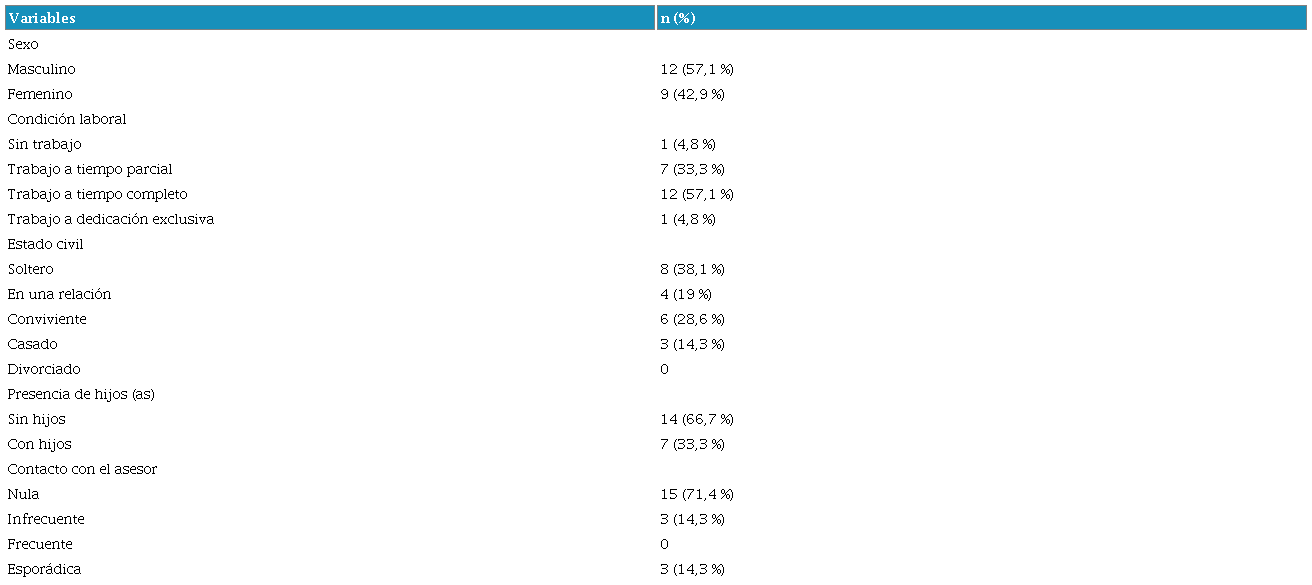Click Trabajo a tiempo parcial label
This screenshot has height=585, width=1312.
click(90, 169)
